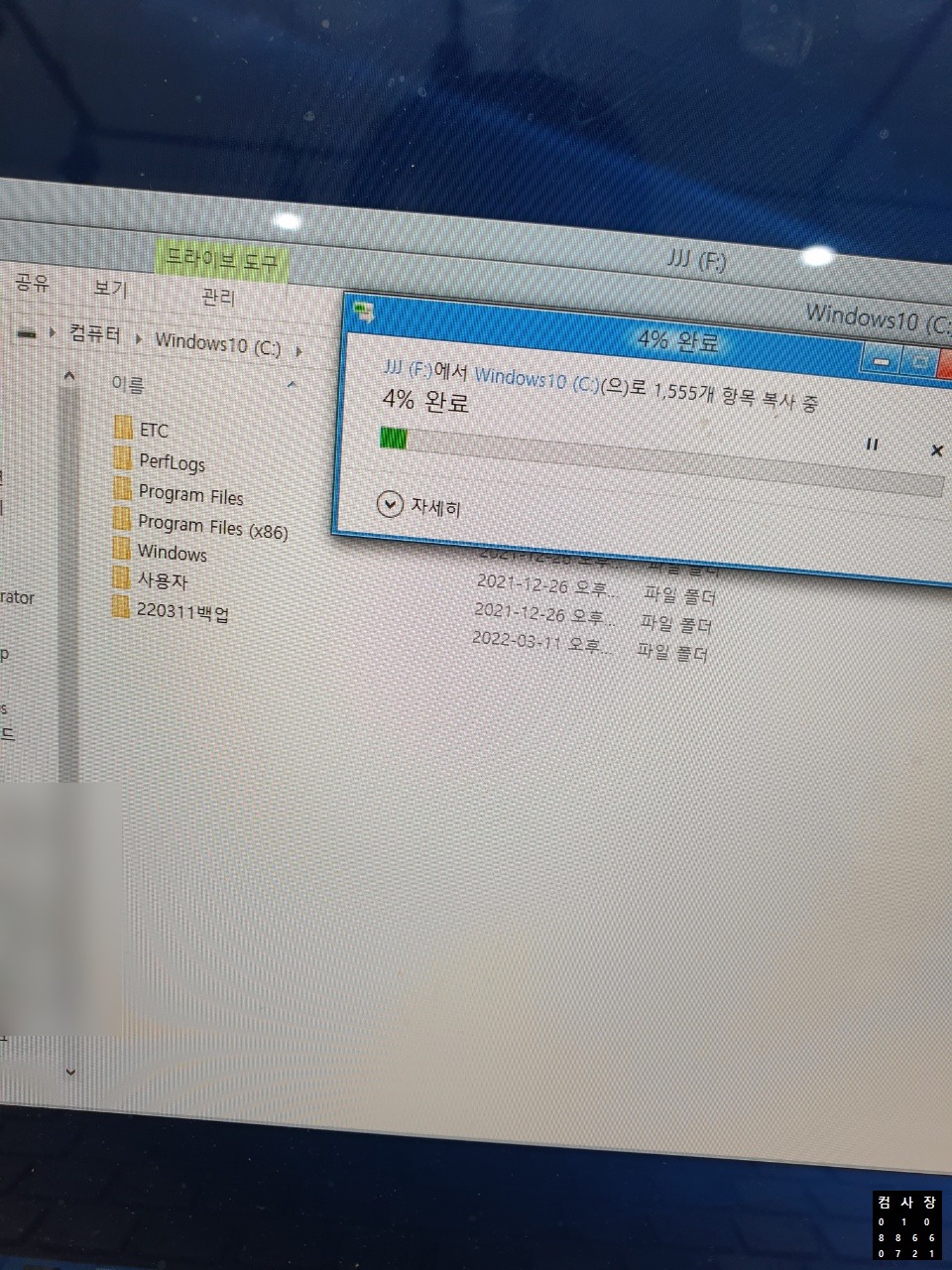This screenshot has height=1270, width=952.
Task: Select the 220311백업 folder icon
Action: [121, 607]
